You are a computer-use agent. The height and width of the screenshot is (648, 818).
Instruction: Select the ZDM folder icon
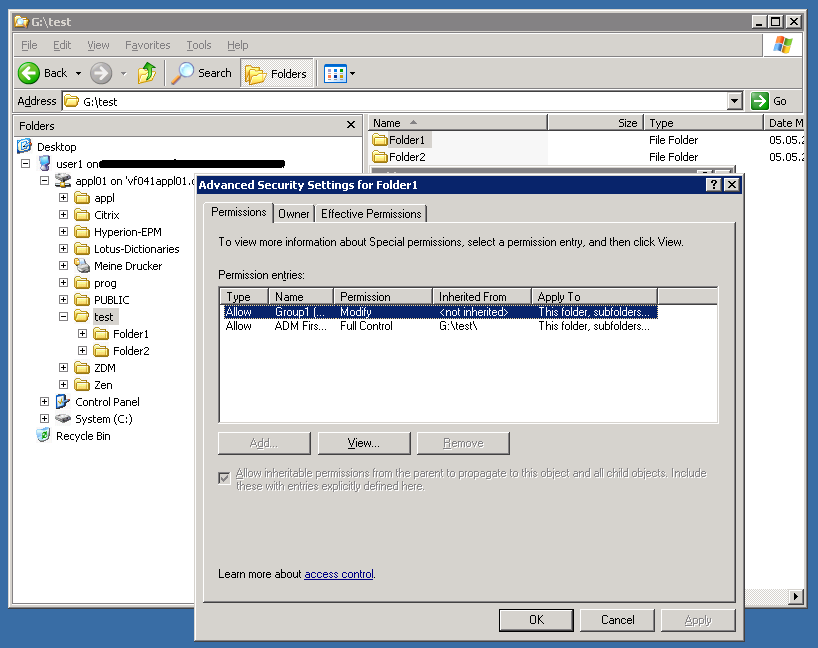(82, 368)
